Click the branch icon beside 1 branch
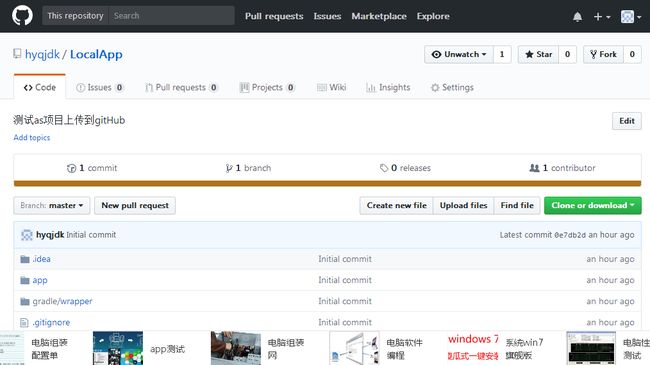650x365 pixels. [x=229, y=168]
